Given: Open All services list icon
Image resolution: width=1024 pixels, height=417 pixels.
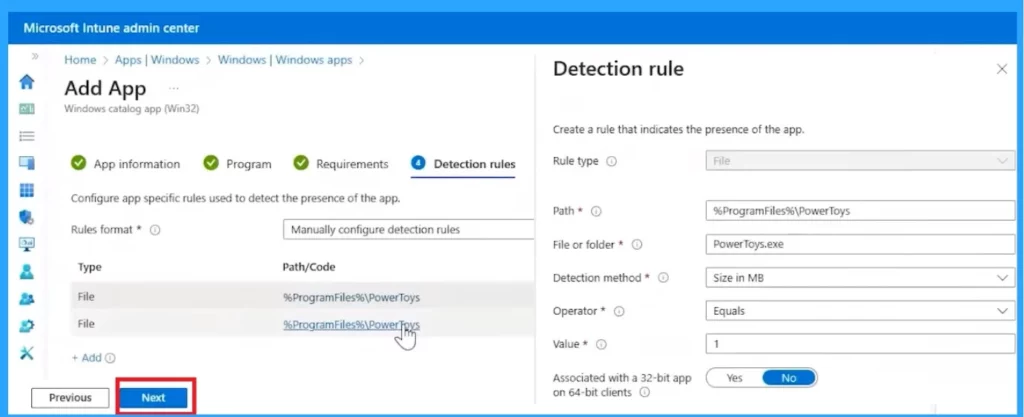Looking at the screenshot, I should [27, 136].
